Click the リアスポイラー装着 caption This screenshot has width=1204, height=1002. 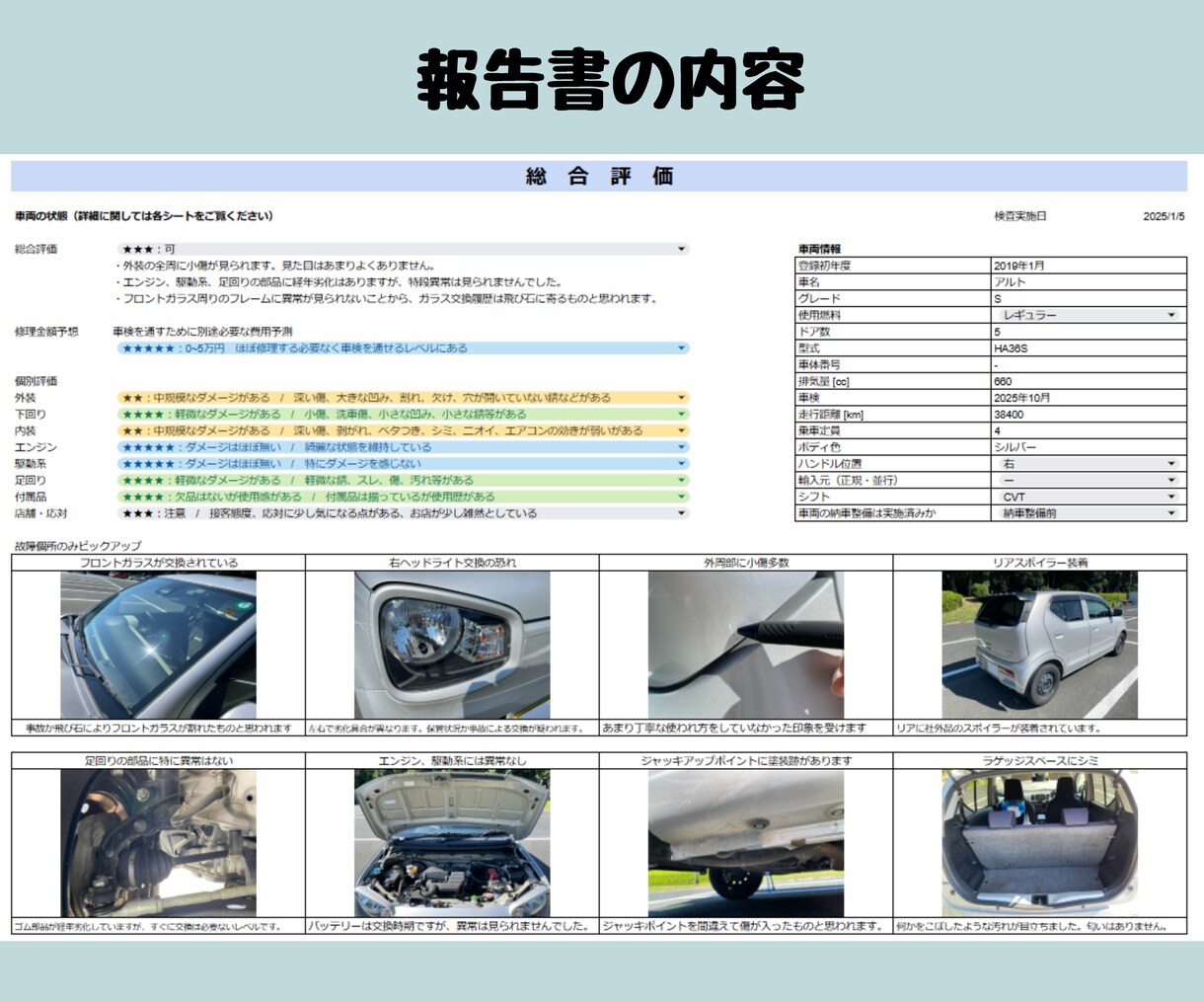(x=1040, y=563)
